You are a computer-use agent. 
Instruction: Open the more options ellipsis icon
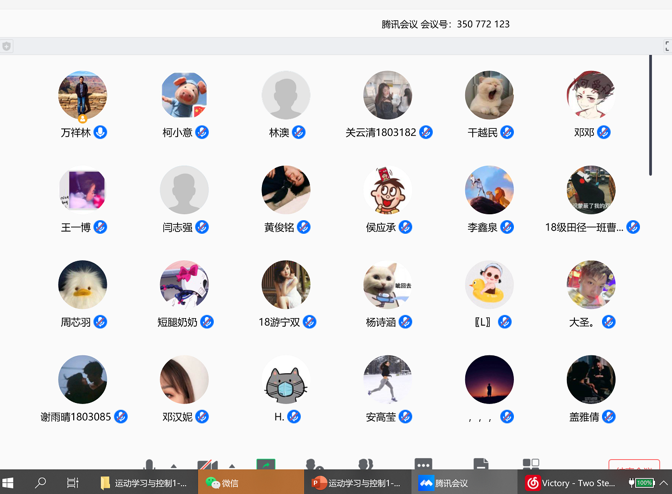coord(423,465)
